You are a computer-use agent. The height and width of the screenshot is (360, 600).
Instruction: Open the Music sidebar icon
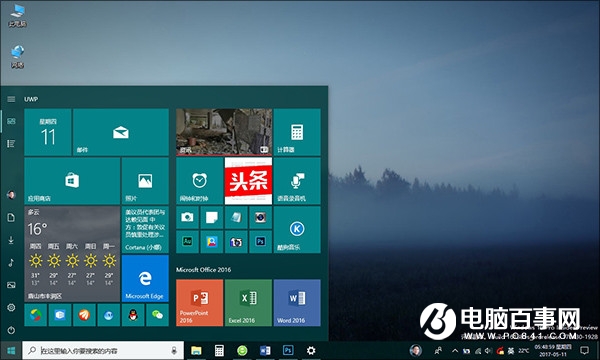tap(11, 262)
